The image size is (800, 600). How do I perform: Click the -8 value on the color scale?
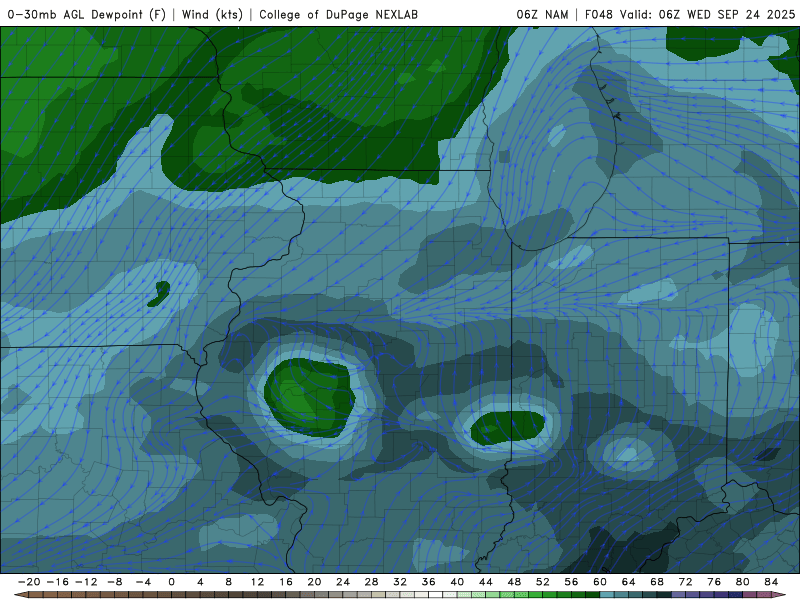click(114, 582)
